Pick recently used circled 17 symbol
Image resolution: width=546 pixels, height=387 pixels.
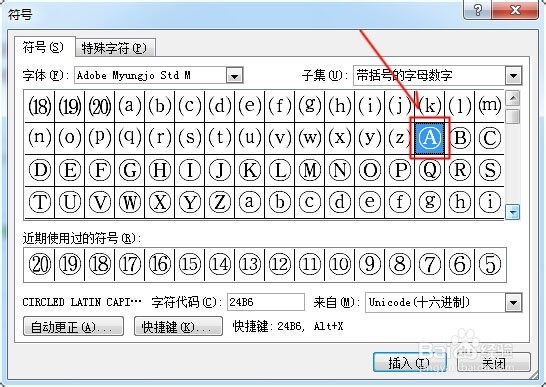(130, 264)
